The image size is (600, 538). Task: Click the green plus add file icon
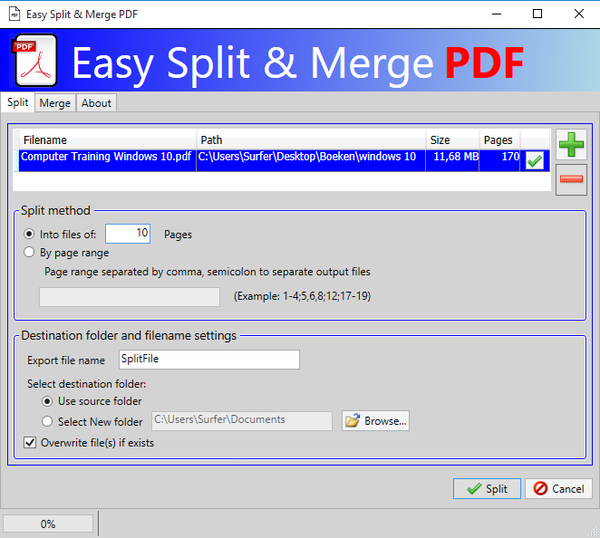pos(572,144)
